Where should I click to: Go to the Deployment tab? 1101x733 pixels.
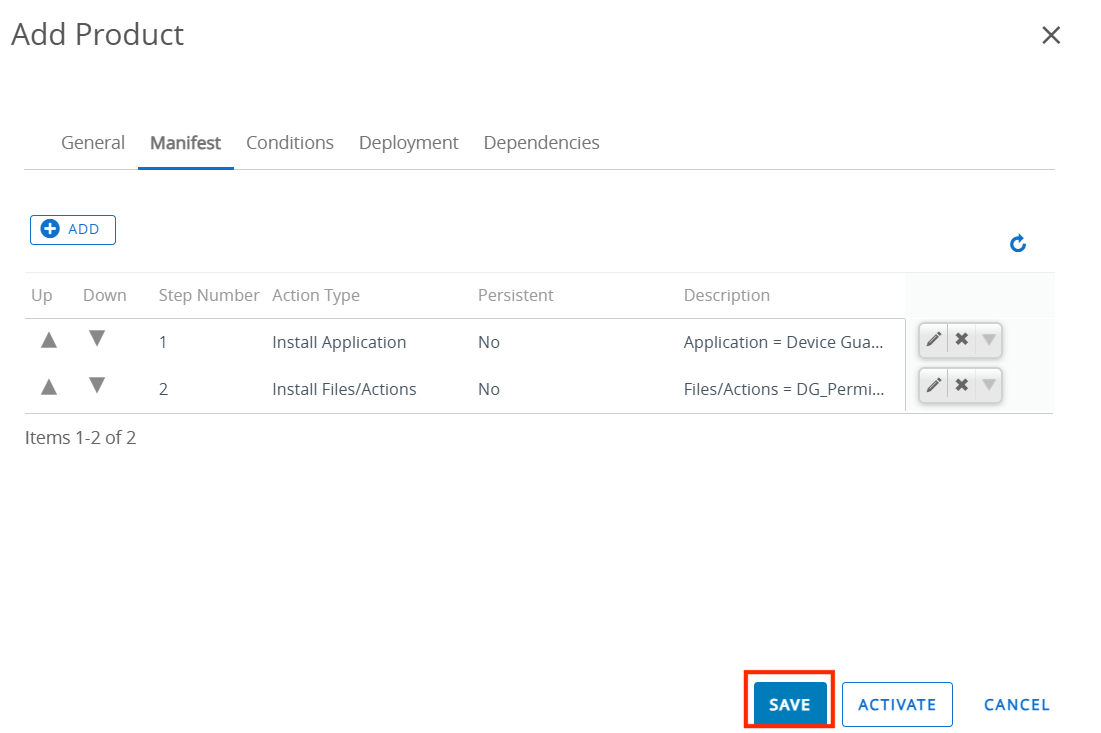pos(408,143)
